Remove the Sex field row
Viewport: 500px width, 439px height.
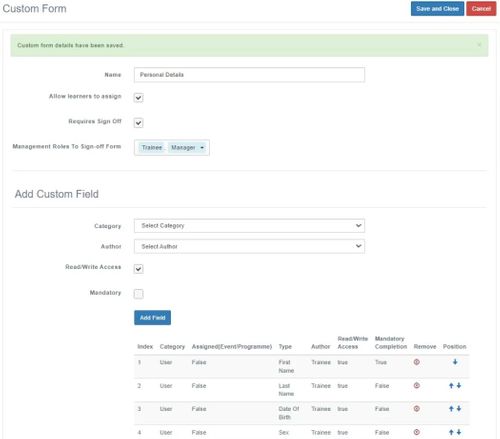click(416, 432)
